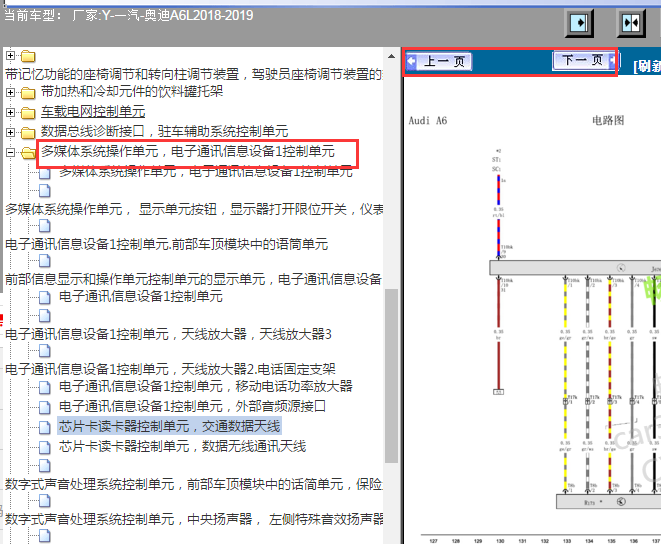Select 带加热和冷却元件的饮料罐托架 tree label

tap(132, 92)
